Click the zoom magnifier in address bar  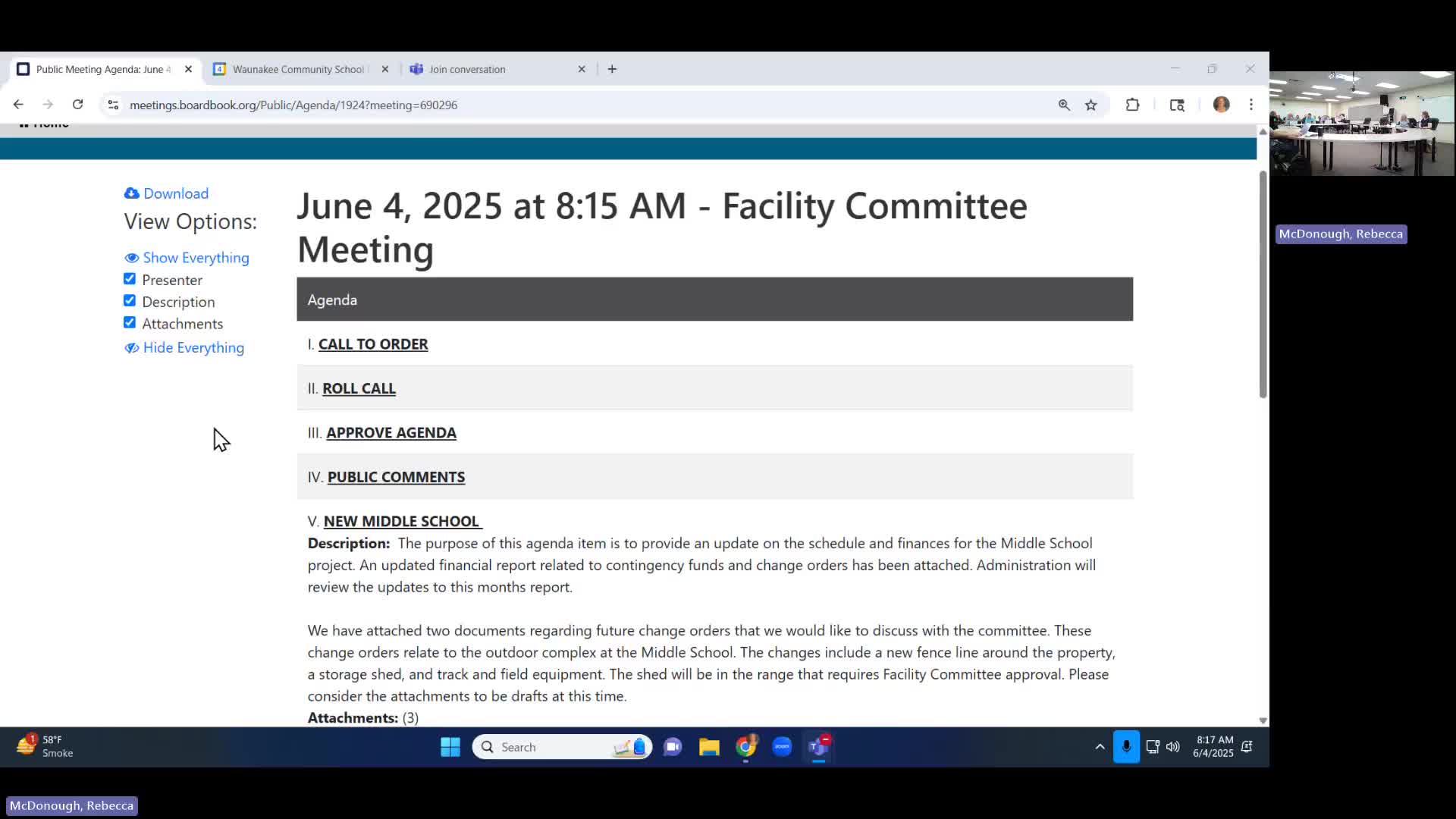[1064, 105]
